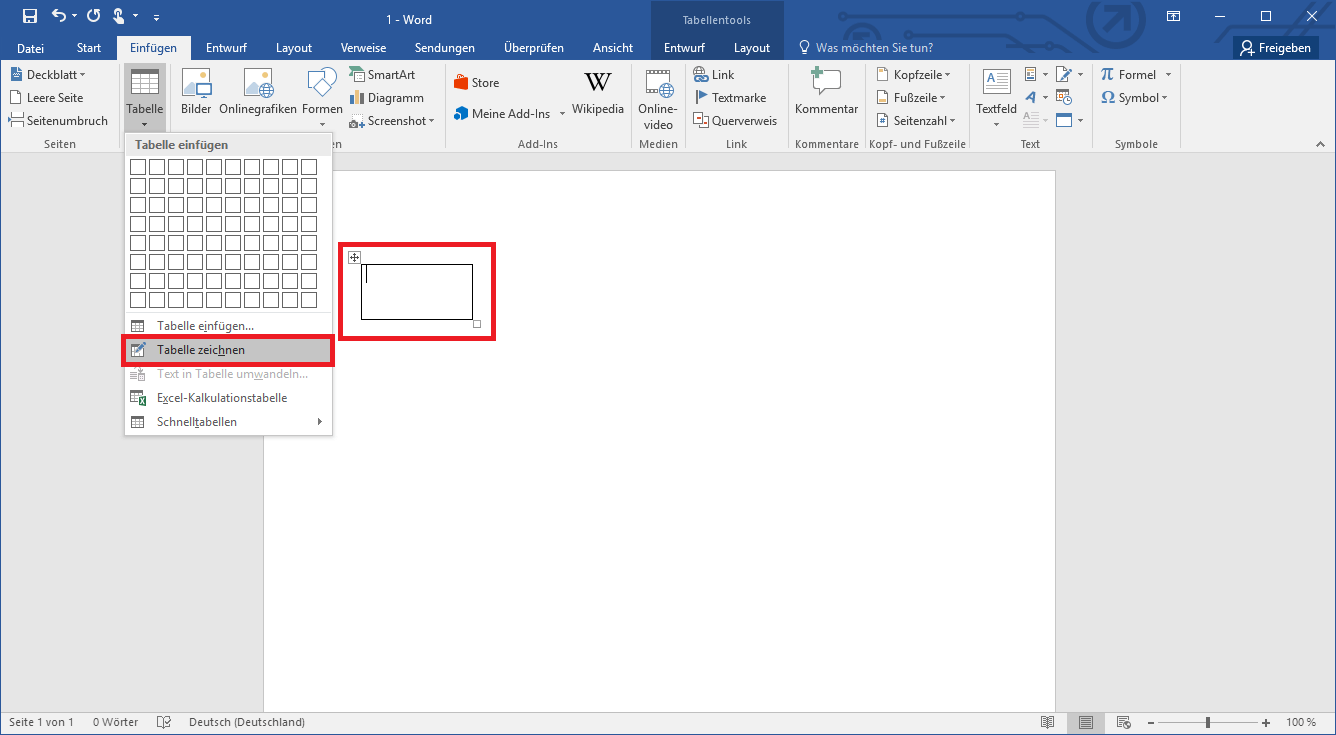Image resolution: width=1336 pixels, height=735 pixels.
Task: Insert date and time icon
Action: pyautogui.click(x=1064, y=98)
